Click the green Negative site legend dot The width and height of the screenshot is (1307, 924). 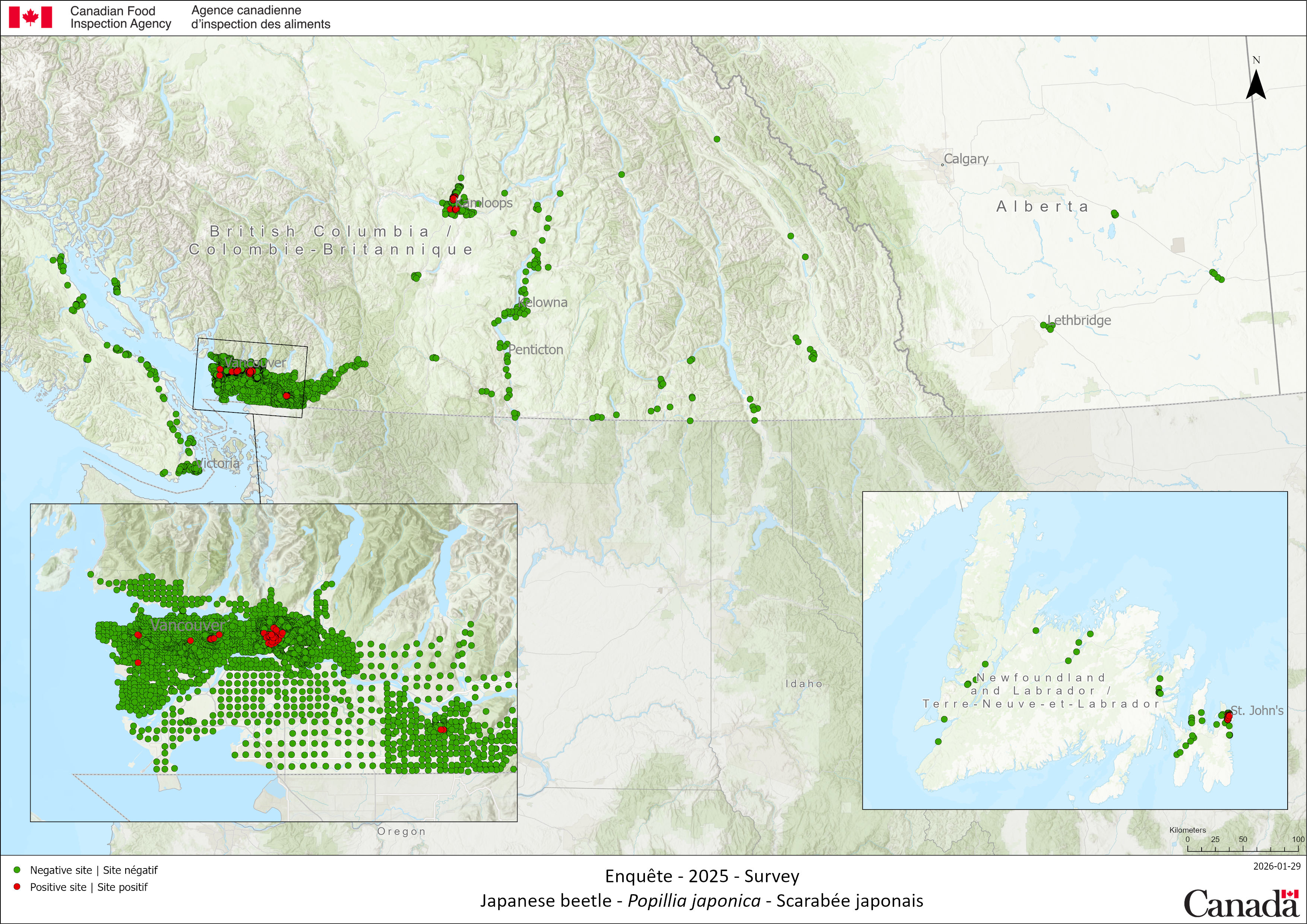tap(17, 870)
